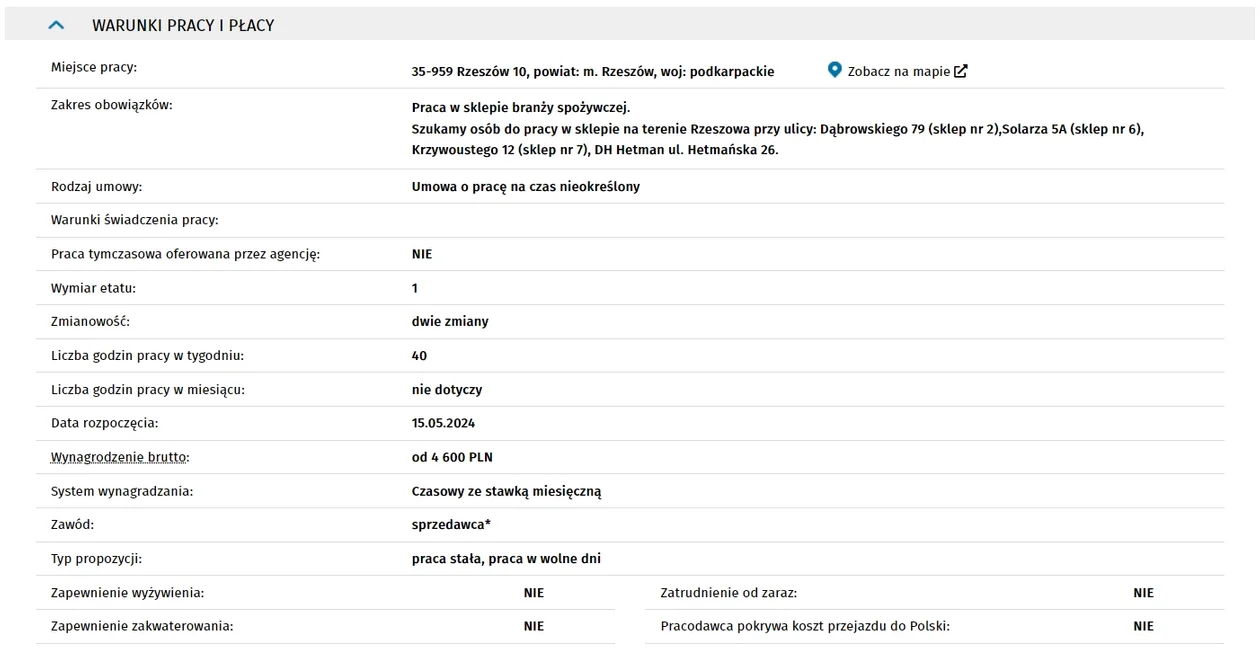Click NIE value for Zapewnienie wyżywienia
1260x669 pixels.
coord(534,593)
